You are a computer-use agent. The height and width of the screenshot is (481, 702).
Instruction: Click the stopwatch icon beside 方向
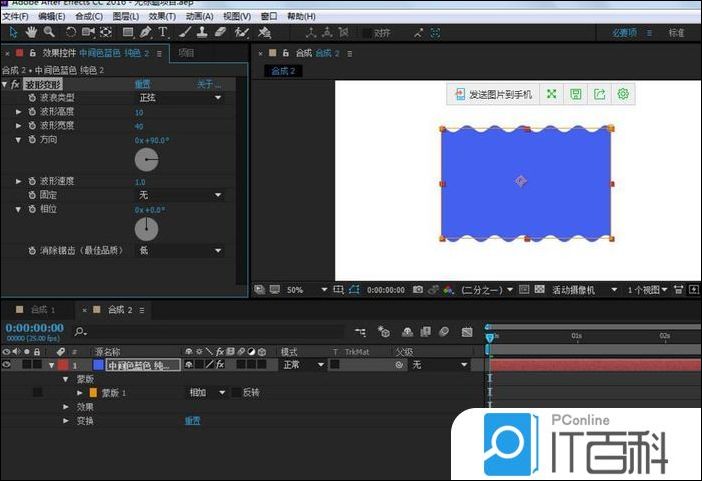point(32,140)
